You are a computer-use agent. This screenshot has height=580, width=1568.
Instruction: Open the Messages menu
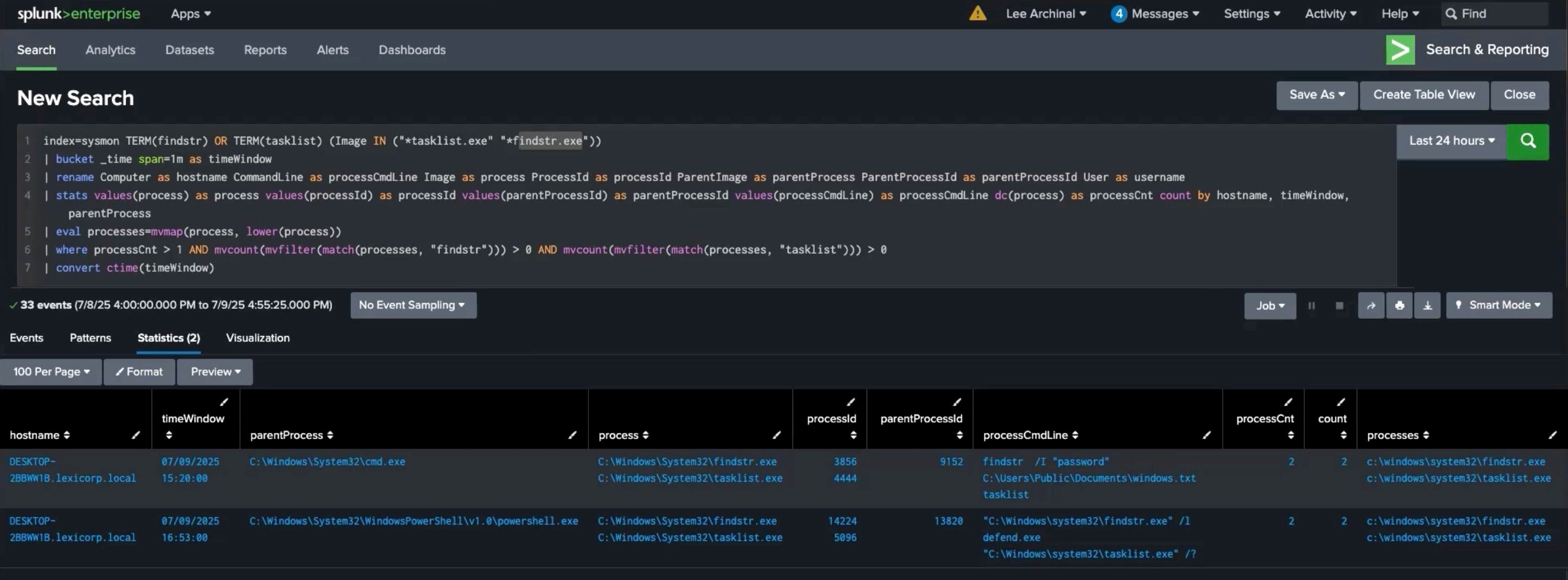[1154, 14]
